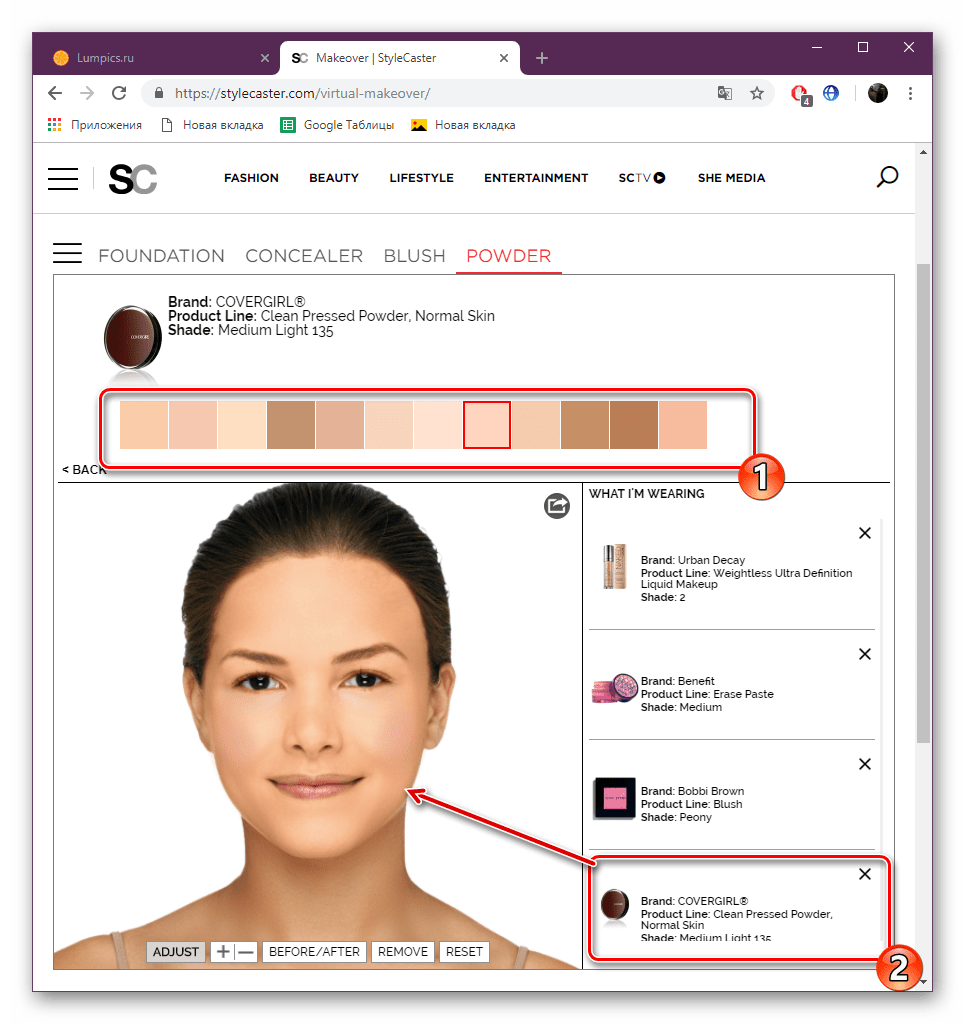
Task: Select the last peach powder shade swatch
Action: [683, 425]
